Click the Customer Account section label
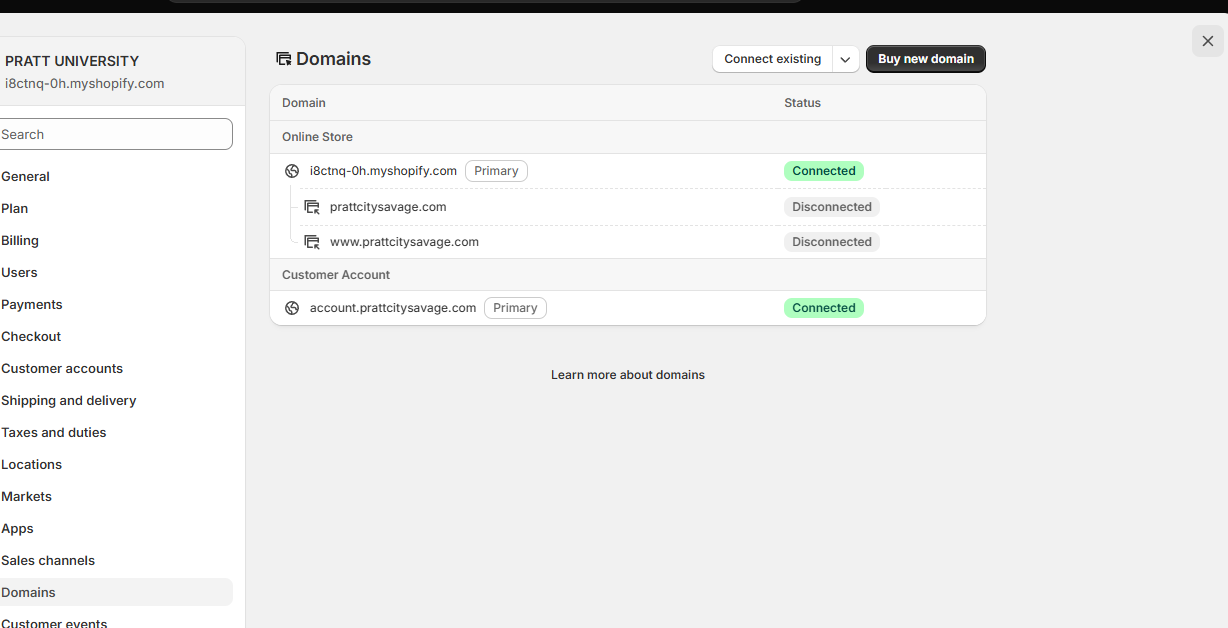1228x628 pixels. coord(336,275)
